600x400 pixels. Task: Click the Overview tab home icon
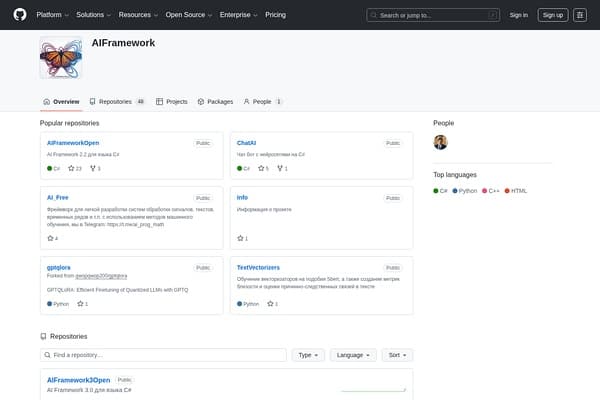point(47,102)
